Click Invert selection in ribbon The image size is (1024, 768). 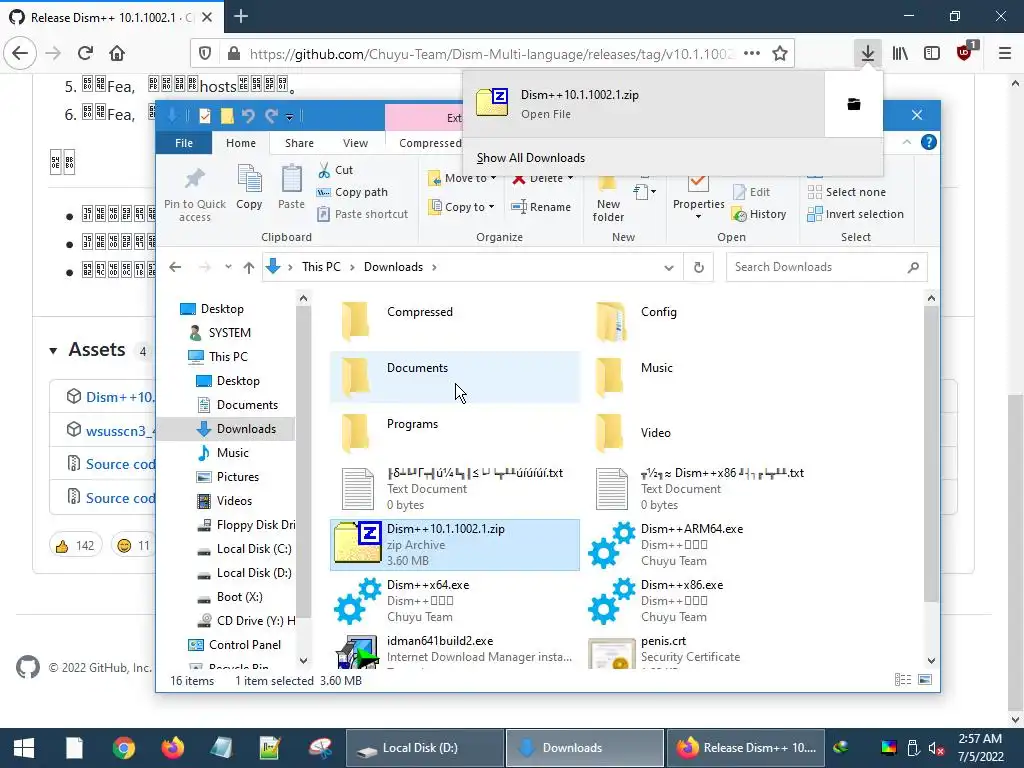coord(856,214)
